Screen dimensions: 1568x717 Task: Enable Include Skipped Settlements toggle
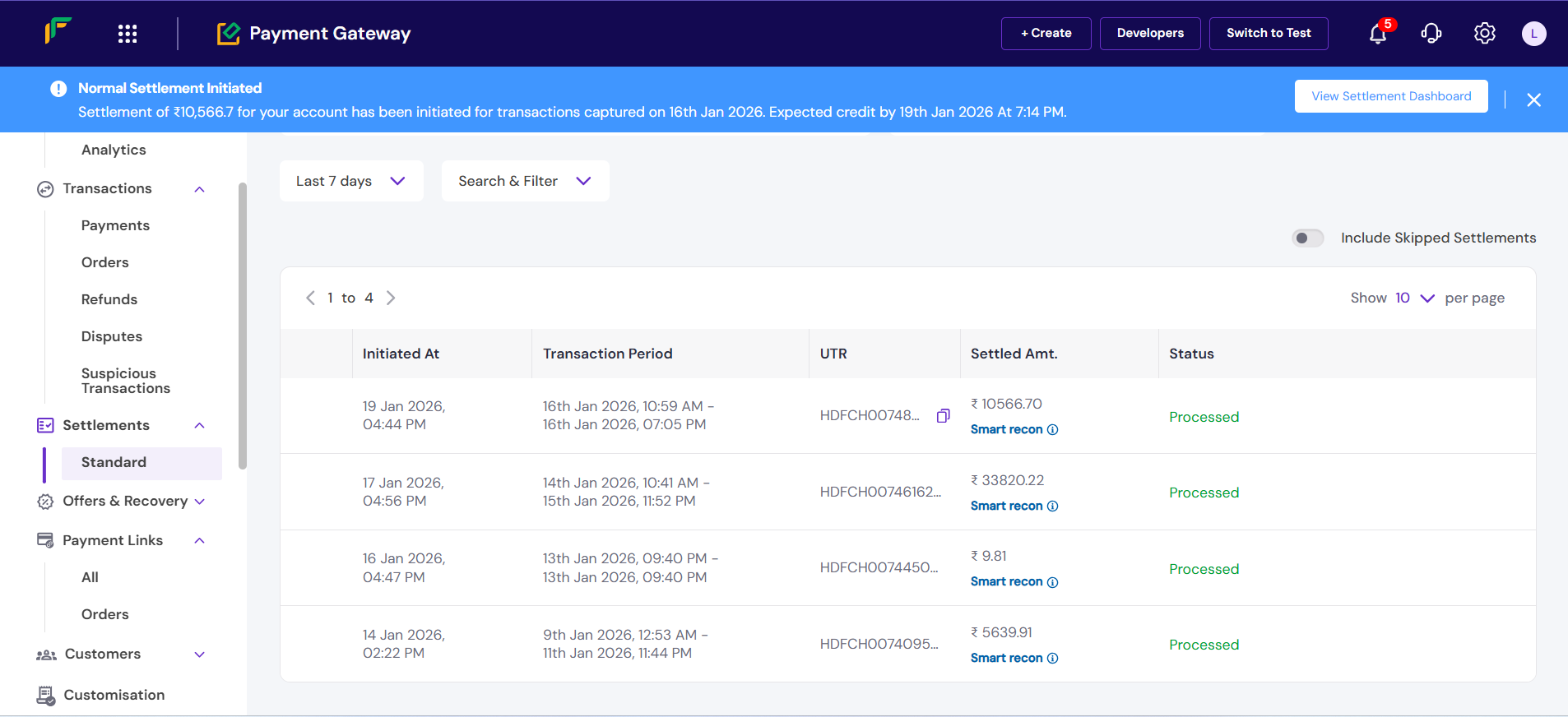(x=1307, y=238)
